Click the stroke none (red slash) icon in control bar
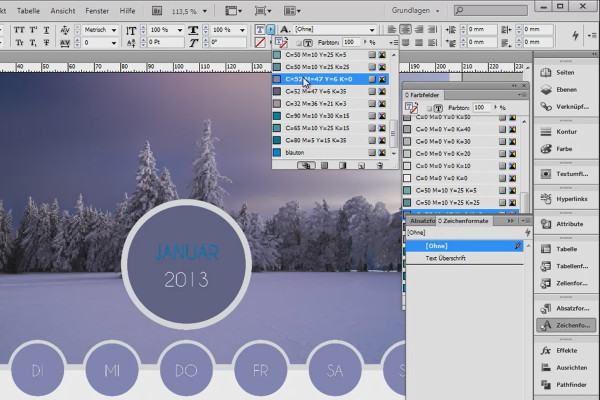Image resolution: width=600 pixels, height=400 pixels. 260,42
